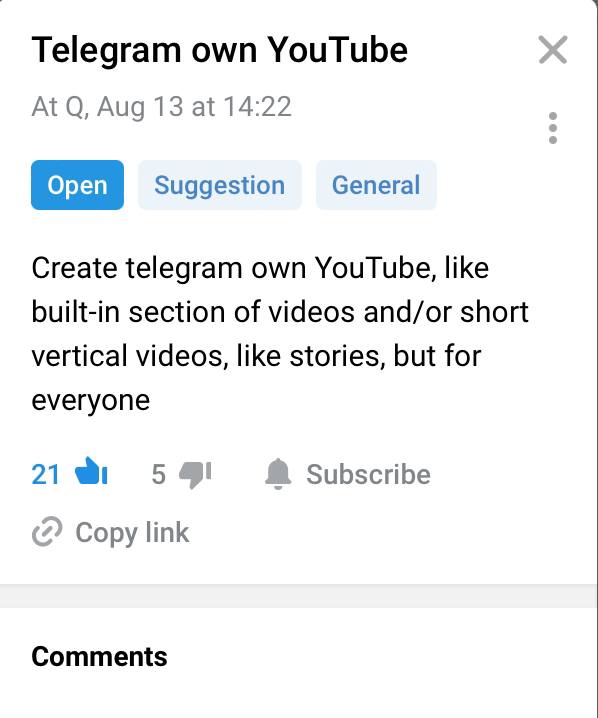Screen dimensions: 598x718
Task: Click the Comments heading
Action: (99, 656)
